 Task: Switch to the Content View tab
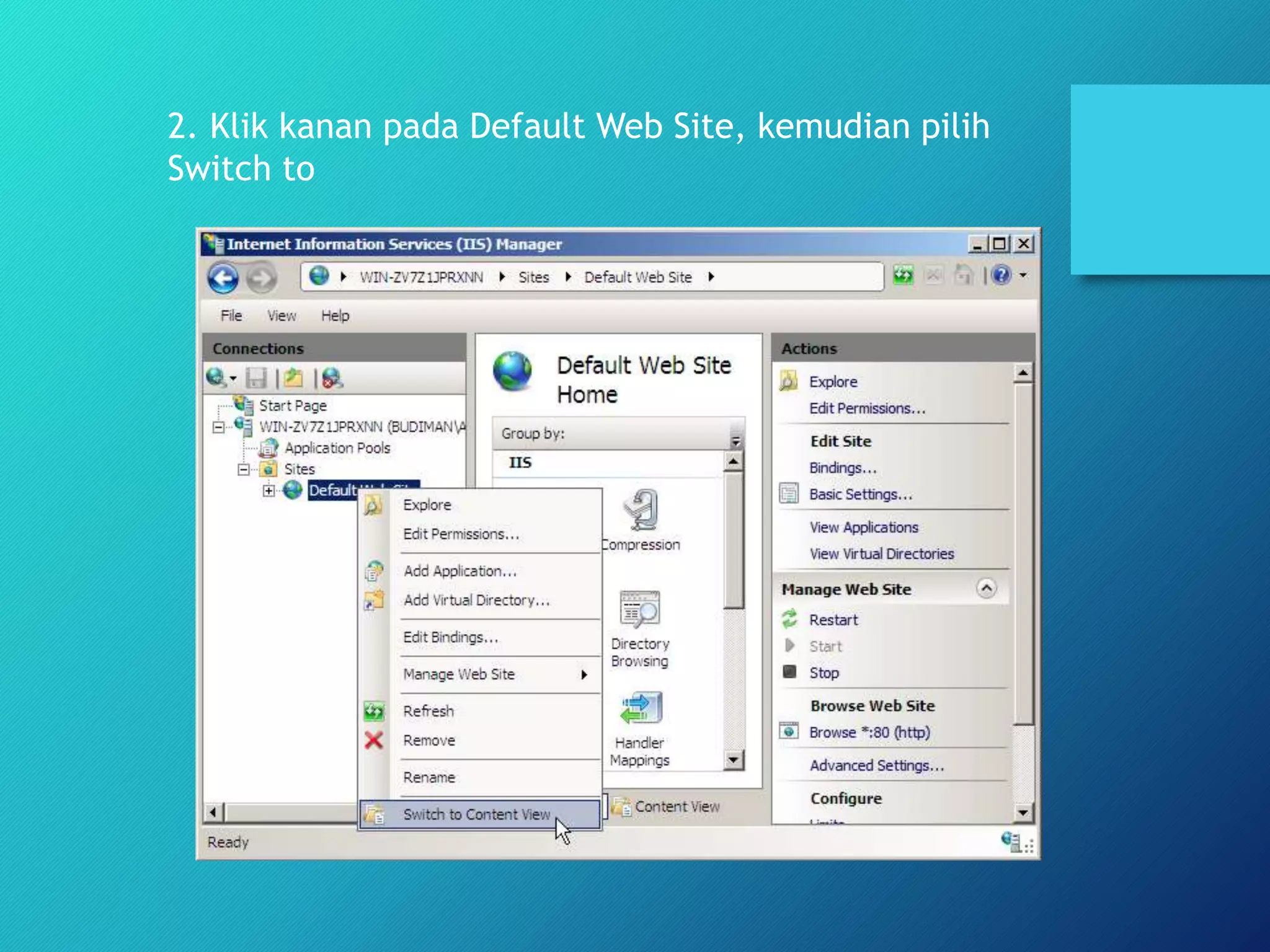[x=667, y=806]
